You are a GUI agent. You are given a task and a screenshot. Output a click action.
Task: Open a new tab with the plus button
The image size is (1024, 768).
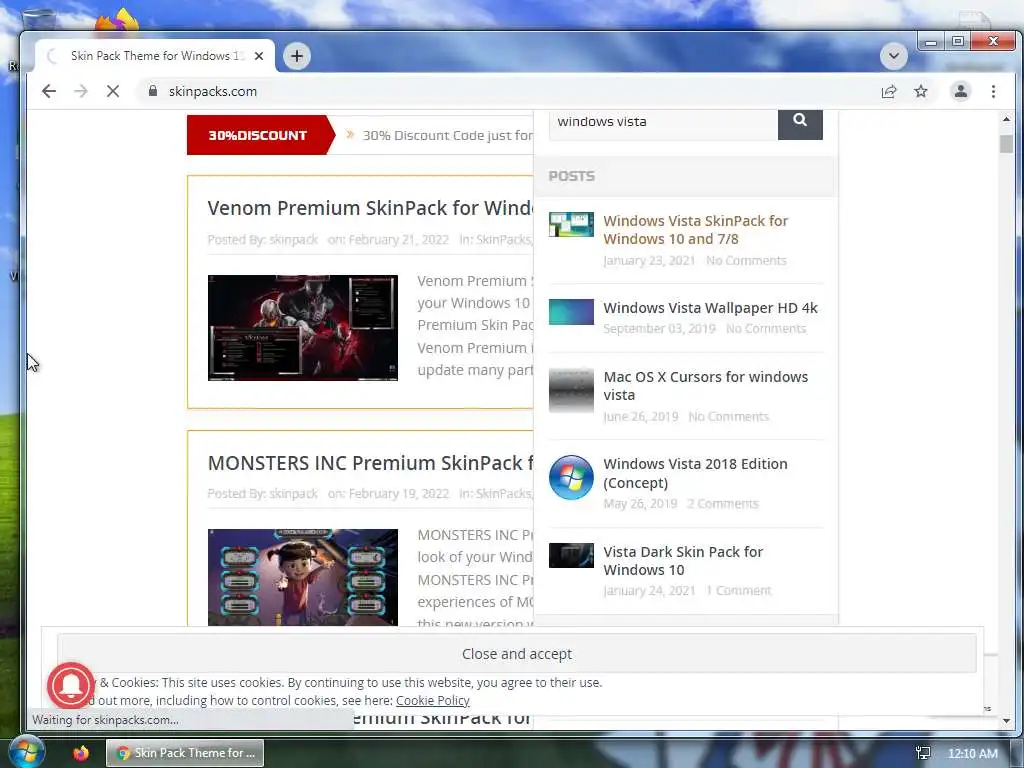click(296, 56)
